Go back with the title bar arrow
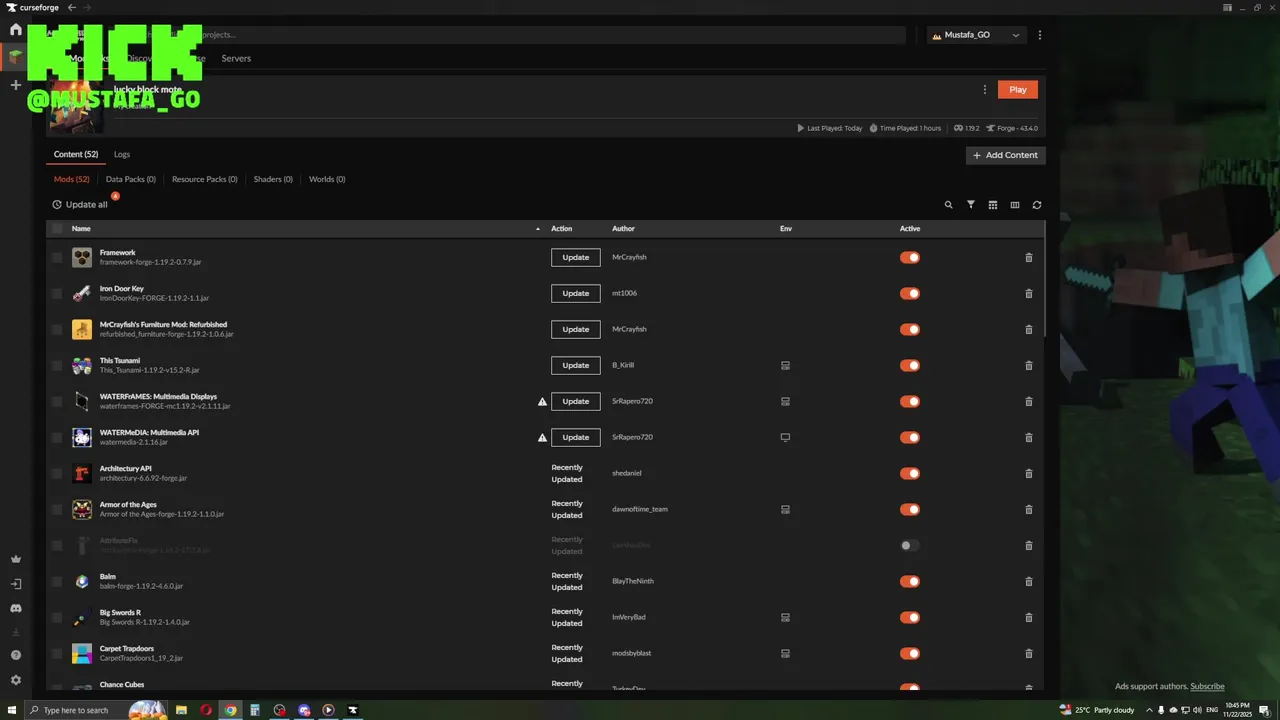Screen dimensions: 1280x720 (x=71, y=8)
